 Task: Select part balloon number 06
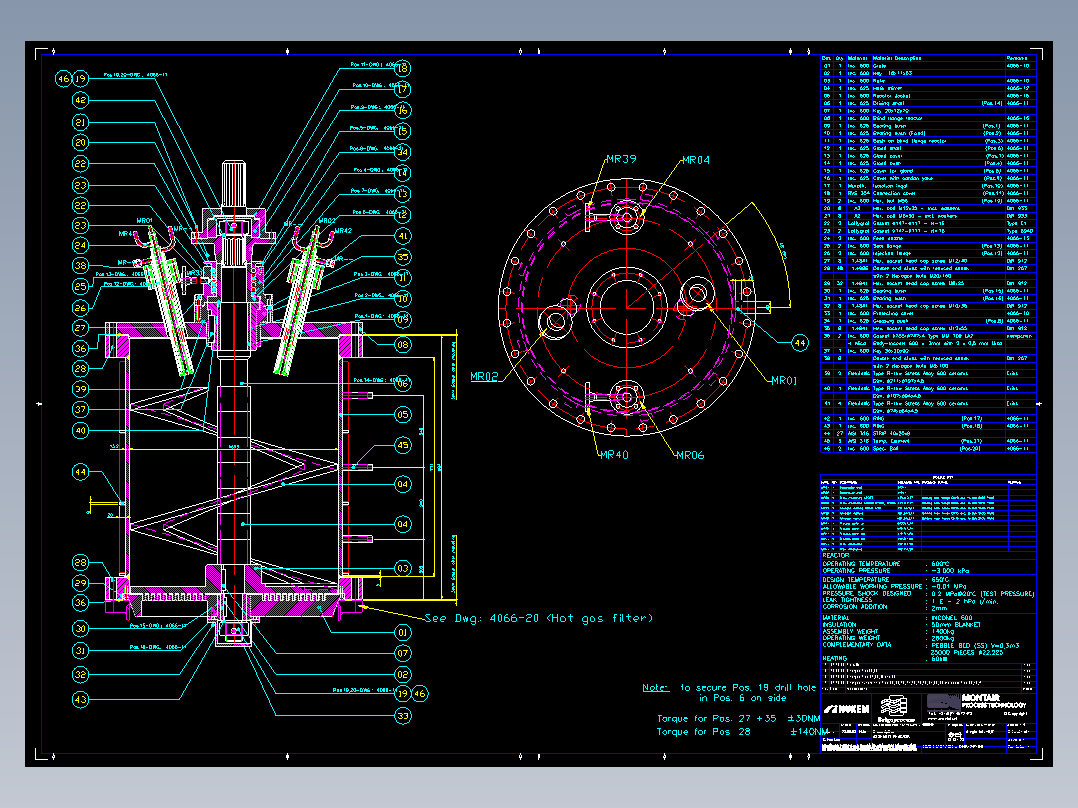pyautogui.click(x=403, y=384)
